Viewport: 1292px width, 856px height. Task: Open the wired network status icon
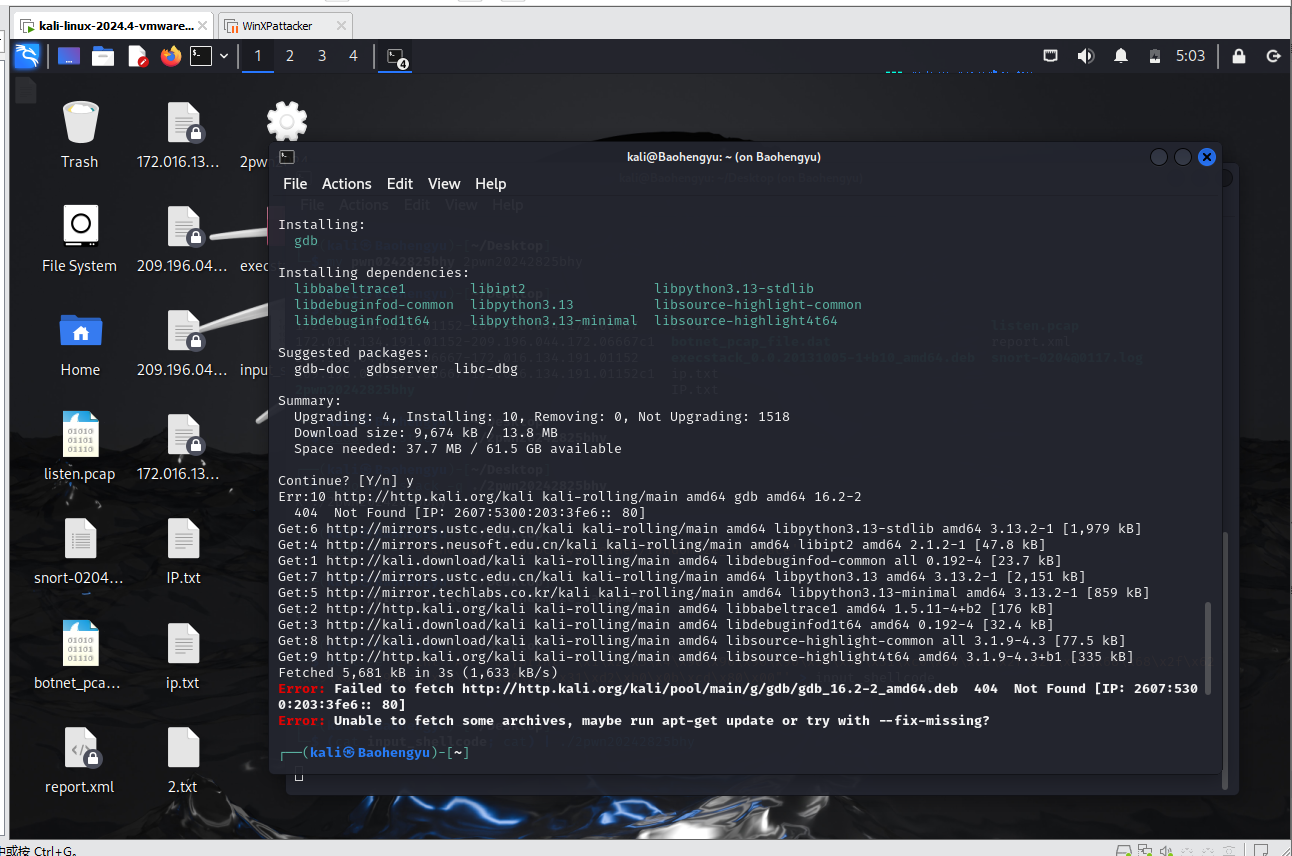[x=1050, y=56]
